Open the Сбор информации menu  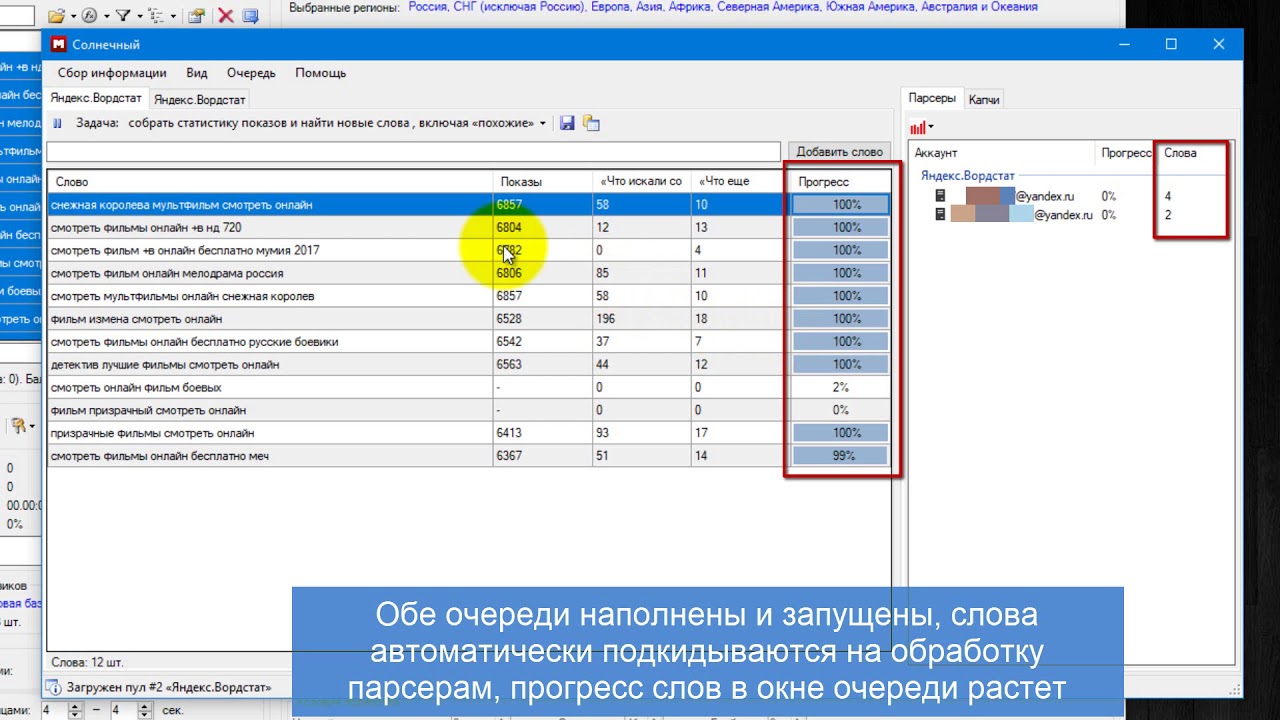112,73
